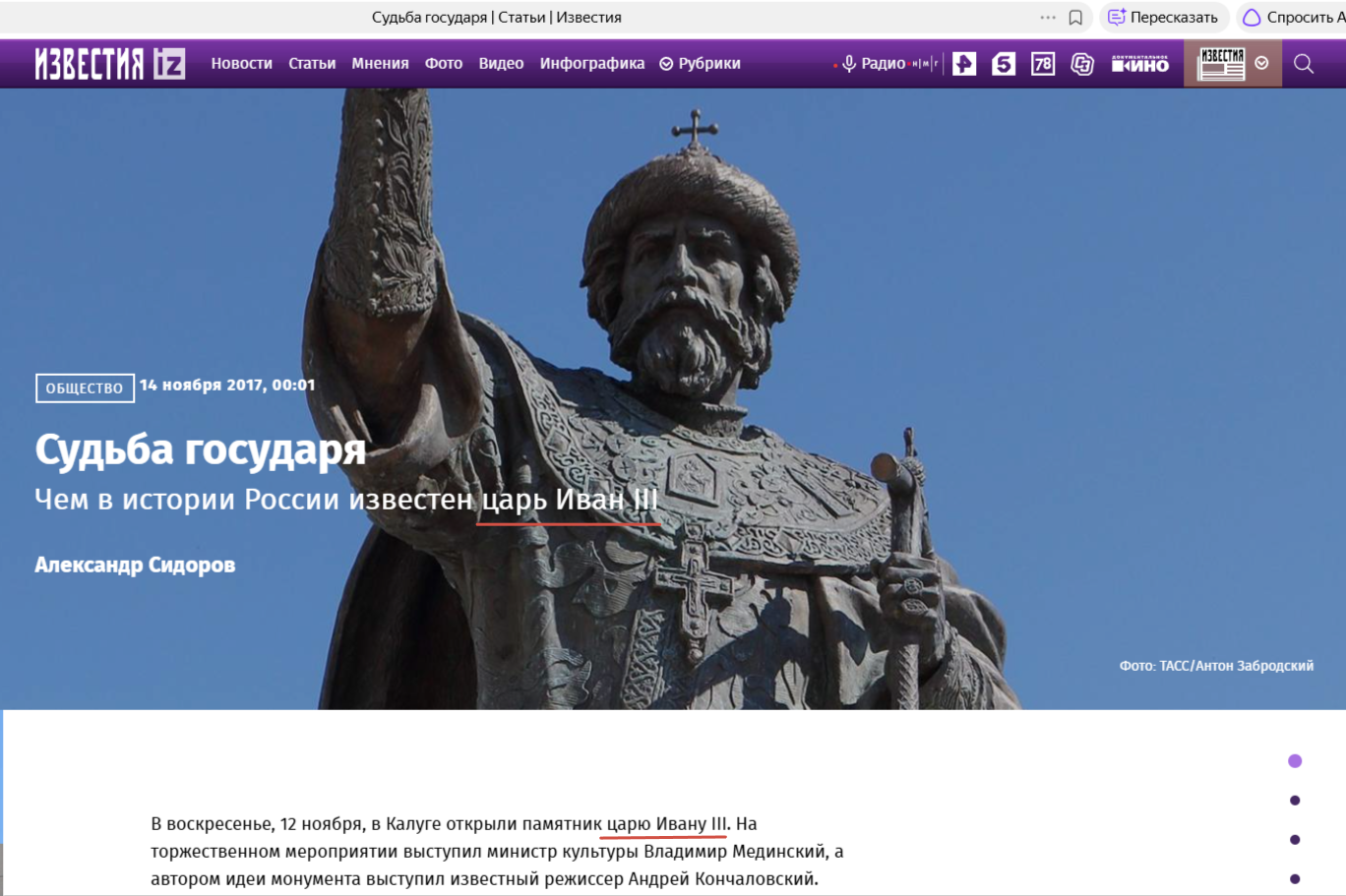
Task: Click the date 14 ноября 2017, 00:01
Action: click(x=227, y=386)
